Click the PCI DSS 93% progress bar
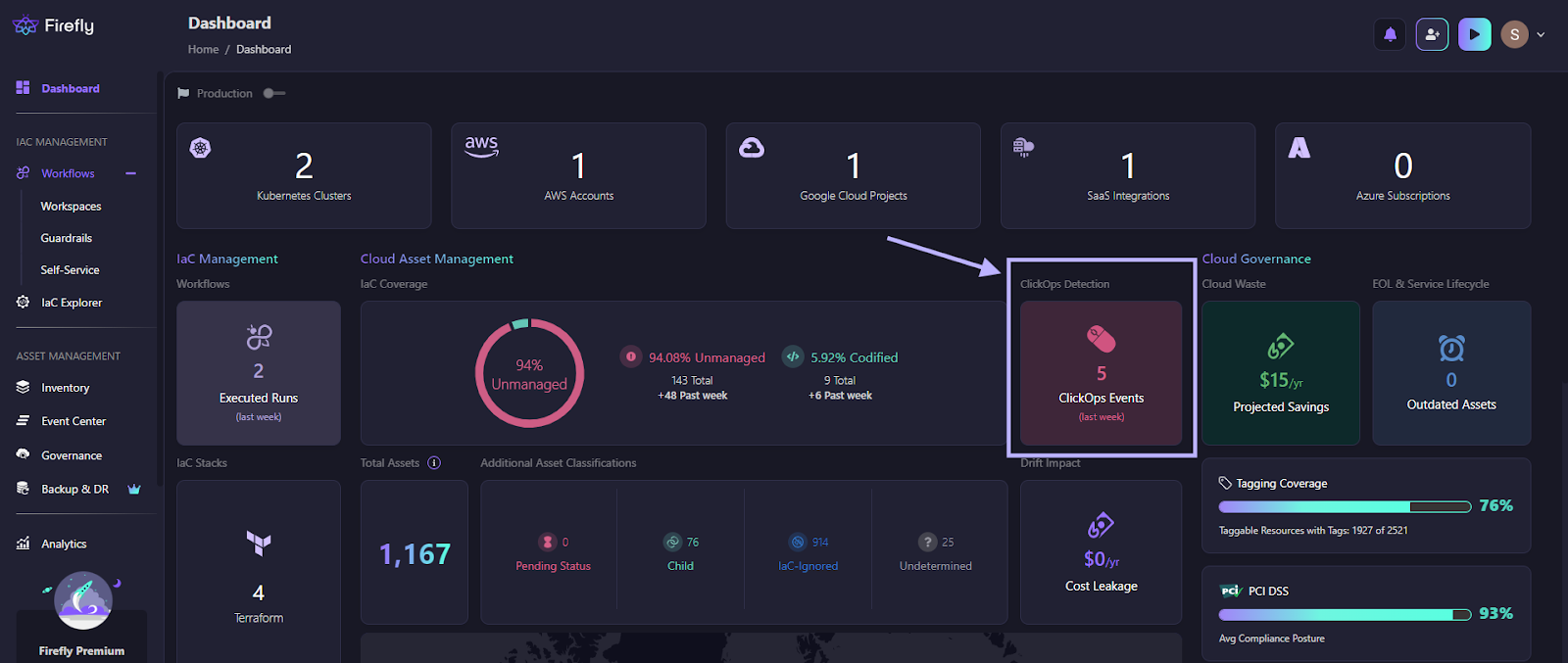The image size is (1568, 663). [1345, 614]
